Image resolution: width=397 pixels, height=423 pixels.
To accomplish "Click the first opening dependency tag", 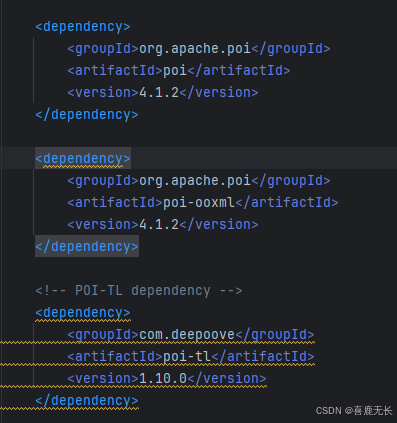I will pos(83,27).
